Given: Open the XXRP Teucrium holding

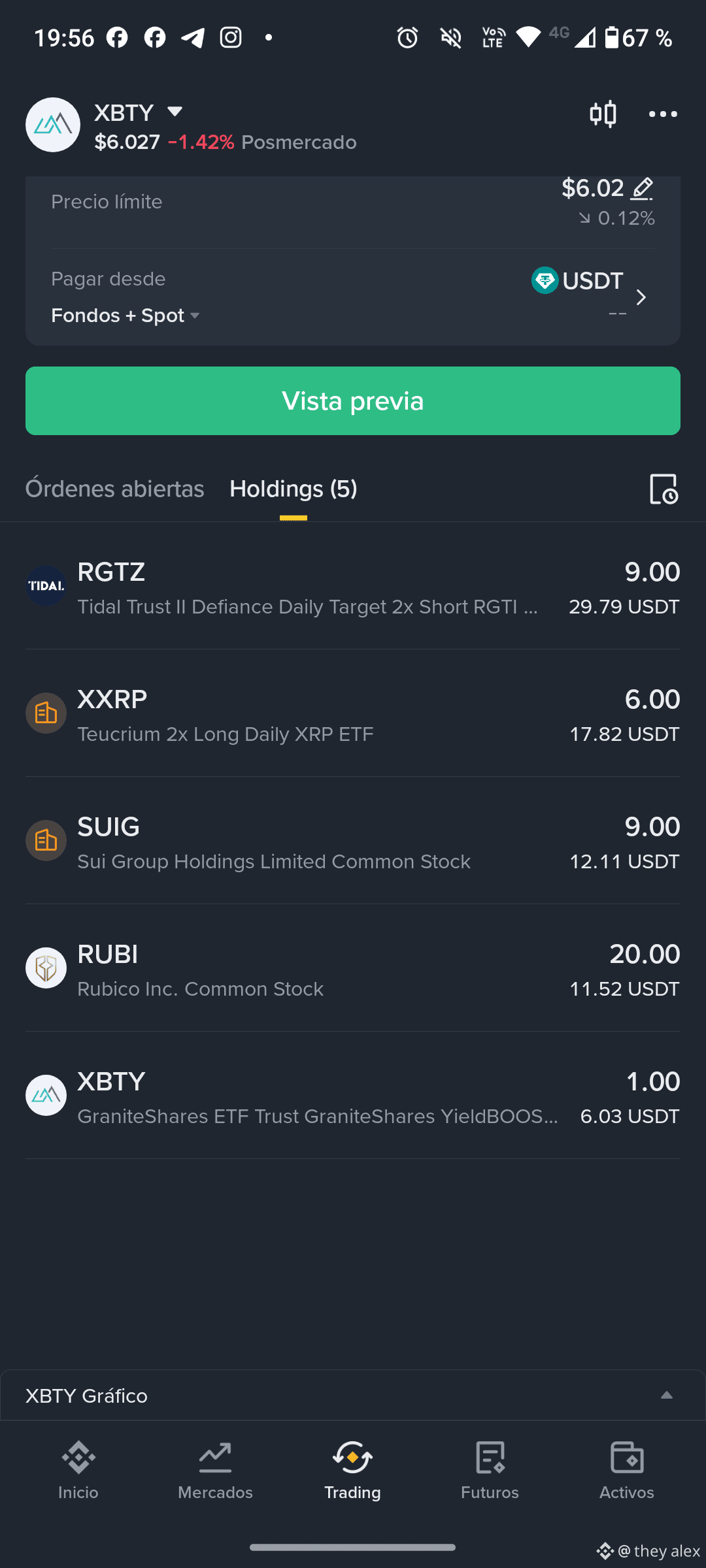Looking at the screenshot, I should coord(353,713).
